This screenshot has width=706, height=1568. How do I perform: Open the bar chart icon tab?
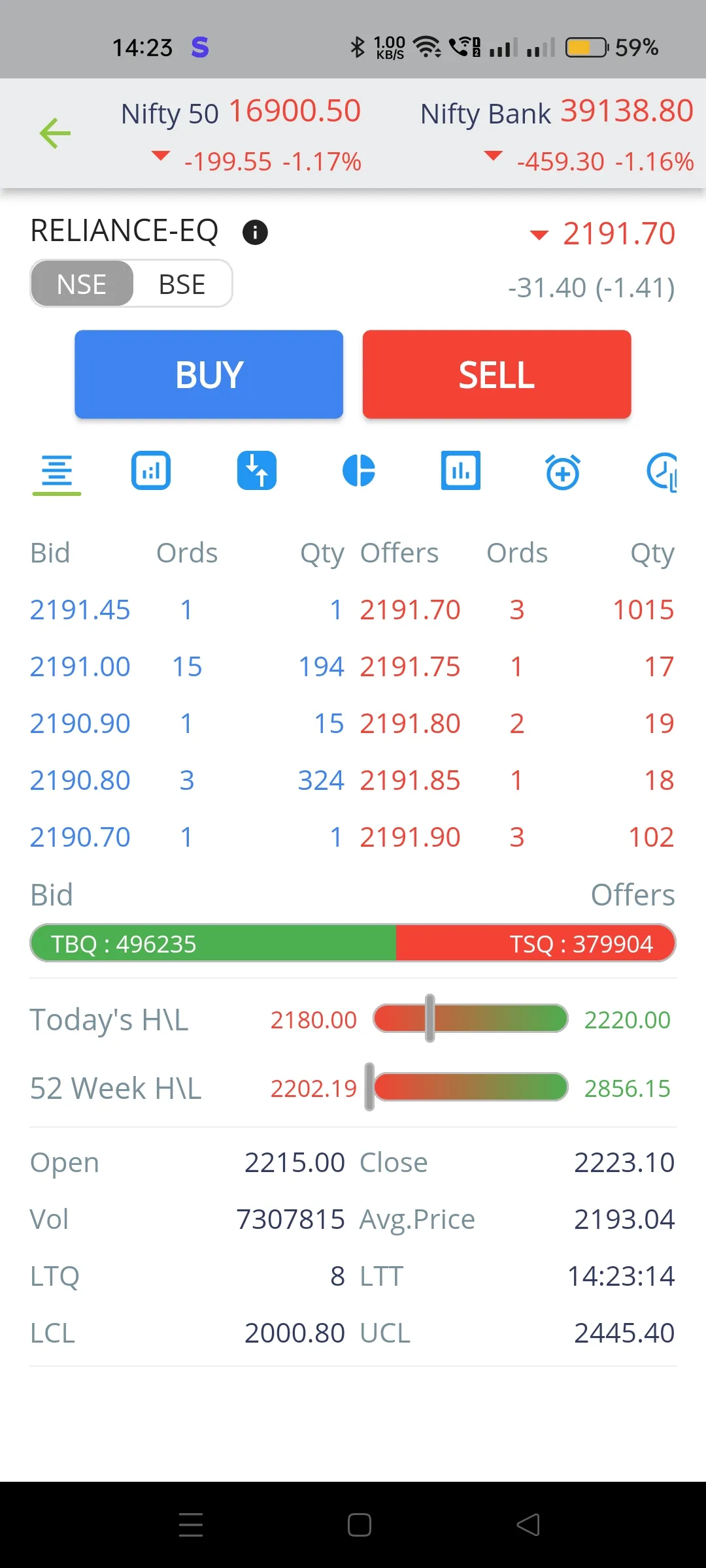[461, 470]
